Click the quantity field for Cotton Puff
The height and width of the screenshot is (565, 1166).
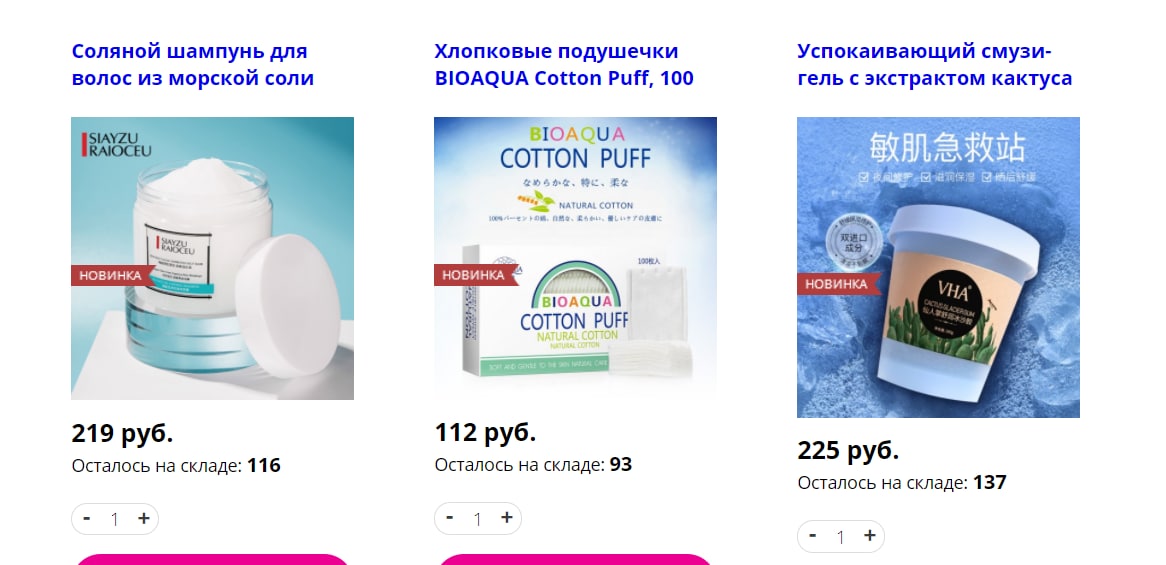(477, 519)
